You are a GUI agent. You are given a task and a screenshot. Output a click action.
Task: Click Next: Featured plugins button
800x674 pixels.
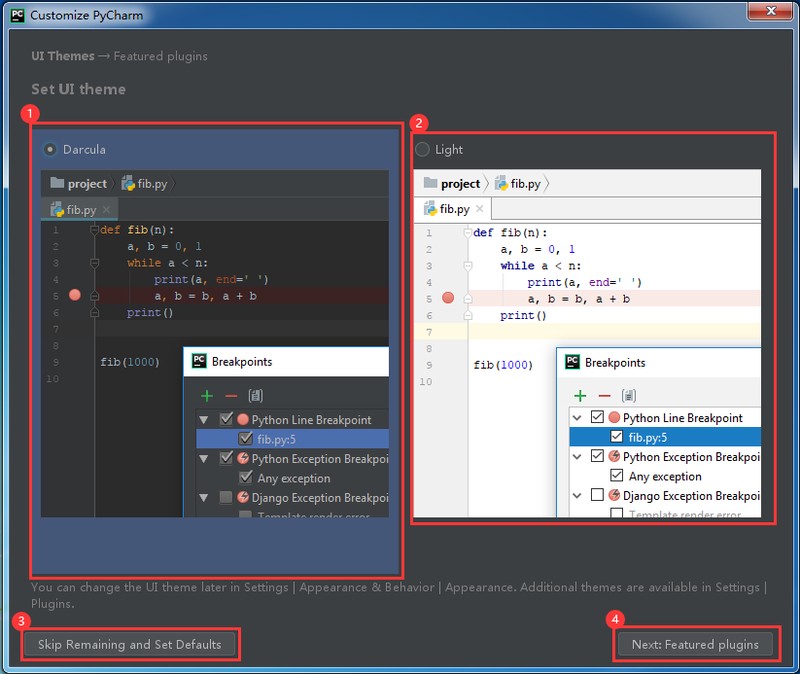[695, 644]
